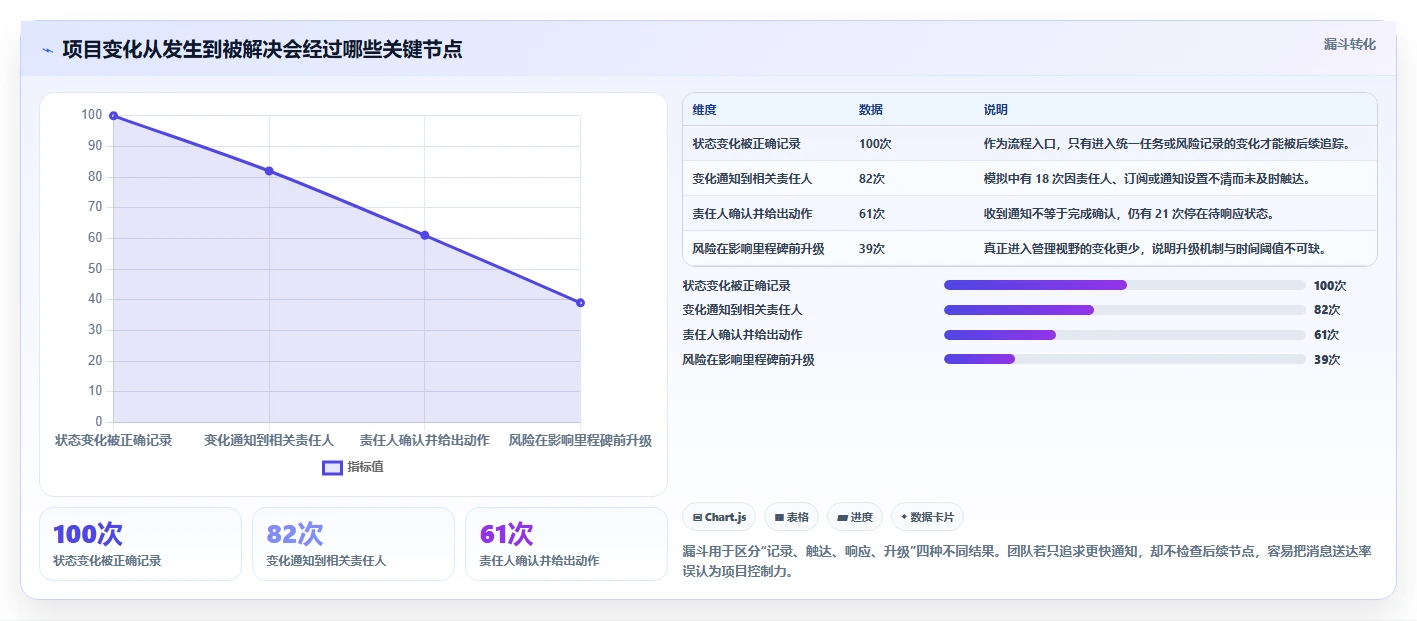Image resolution: width=1417 pixels, height=621 pixels.
Task: Click the heading 项目变化从发生到被解决会经过哪些关键节点
Action: pyautogui.click(x=262, y=50)
